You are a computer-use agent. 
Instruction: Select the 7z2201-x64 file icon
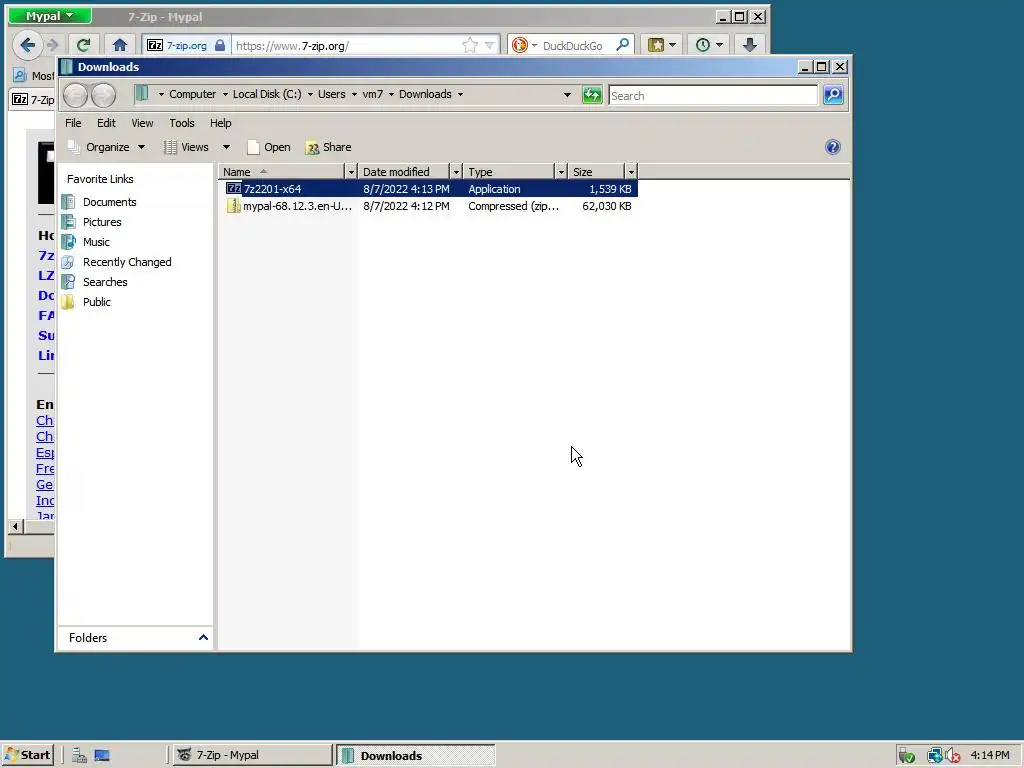[233, 189]
